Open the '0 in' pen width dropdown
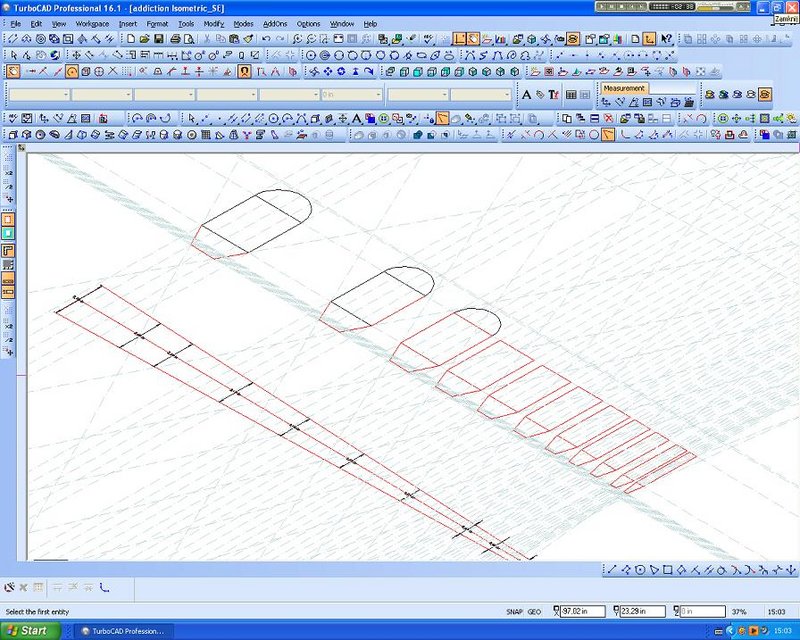 pyautogui.click(x=351, y=94)
